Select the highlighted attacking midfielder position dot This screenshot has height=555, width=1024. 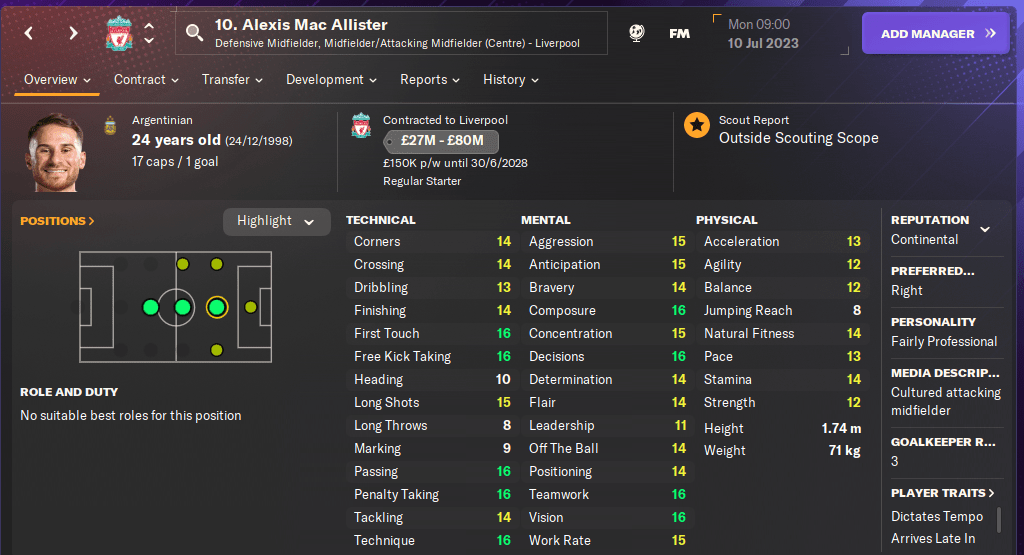216,307
